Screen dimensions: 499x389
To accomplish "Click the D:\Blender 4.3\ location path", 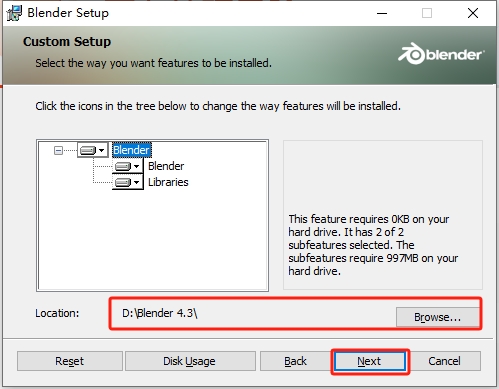I will (x=160, y=313).
